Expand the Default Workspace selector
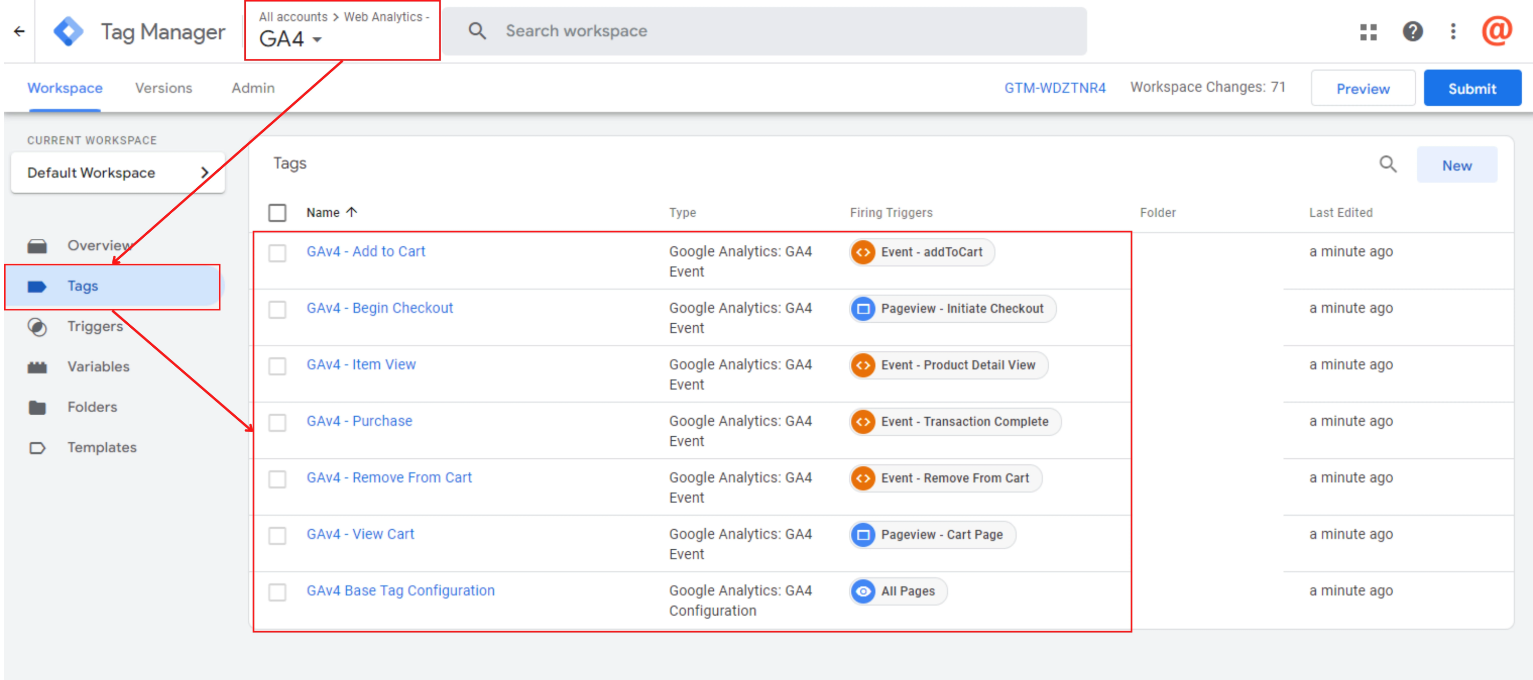 (118, 173)
